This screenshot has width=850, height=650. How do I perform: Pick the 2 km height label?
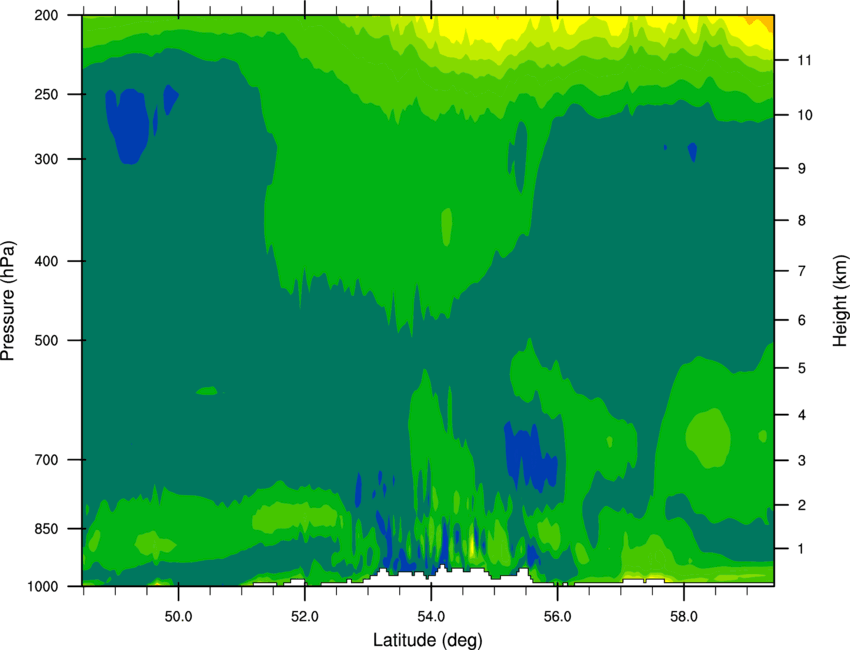802,505
